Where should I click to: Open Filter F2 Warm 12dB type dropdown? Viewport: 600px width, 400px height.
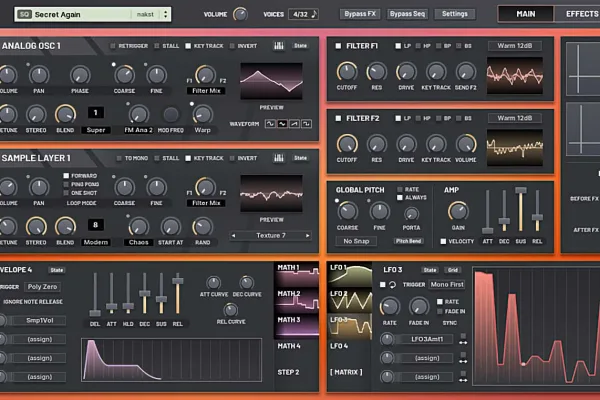point(515,118)
